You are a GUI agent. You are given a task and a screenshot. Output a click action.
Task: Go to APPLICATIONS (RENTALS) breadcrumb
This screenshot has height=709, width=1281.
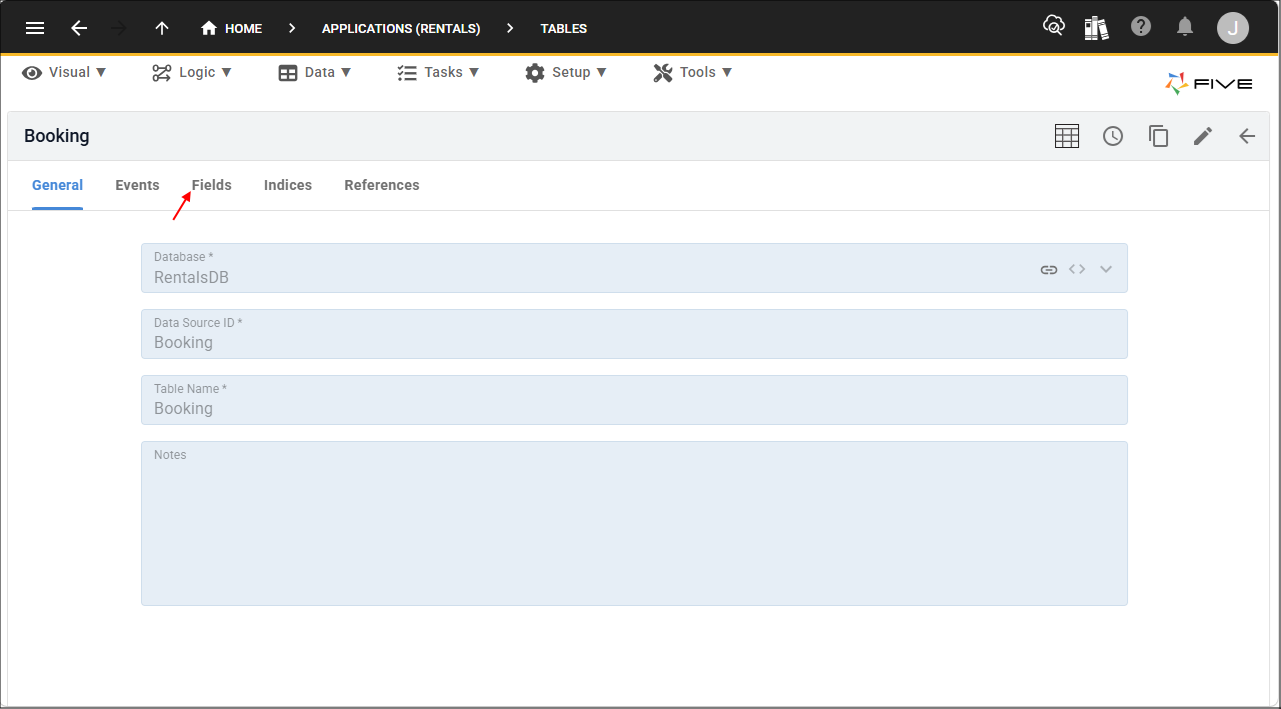point(401,28)
